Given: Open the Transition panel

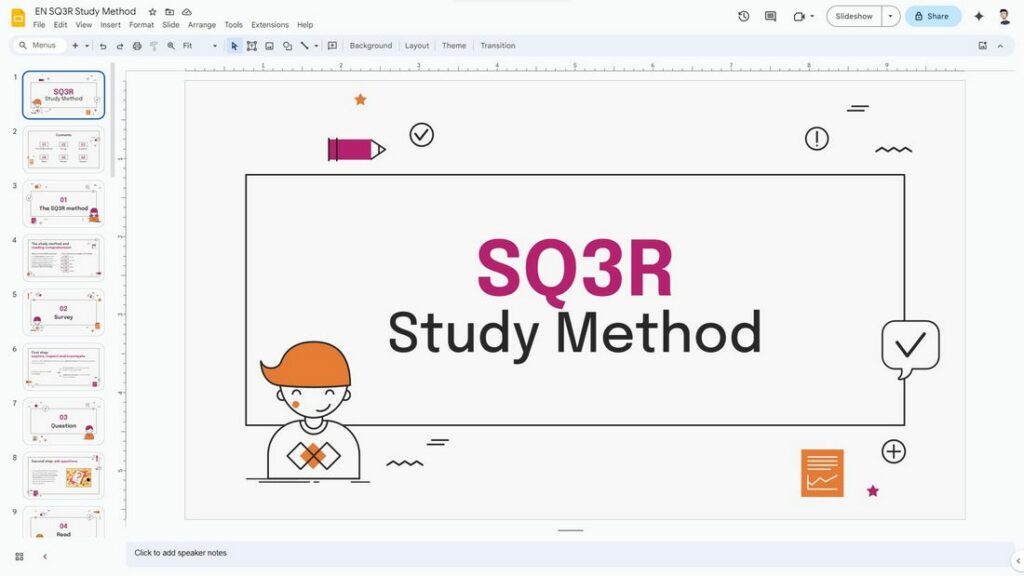Looking at the screenshot, I should (498, 45).
